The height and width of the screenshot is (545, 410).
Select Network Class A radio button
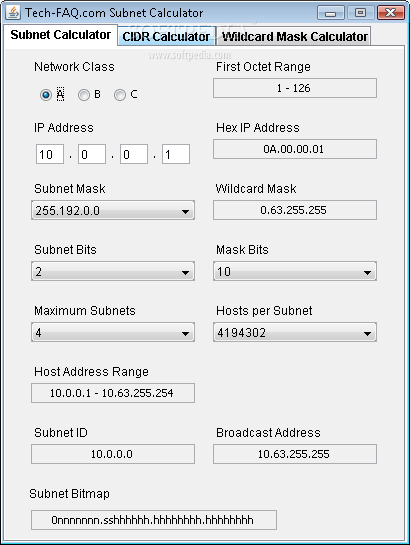tap(46, 95)
